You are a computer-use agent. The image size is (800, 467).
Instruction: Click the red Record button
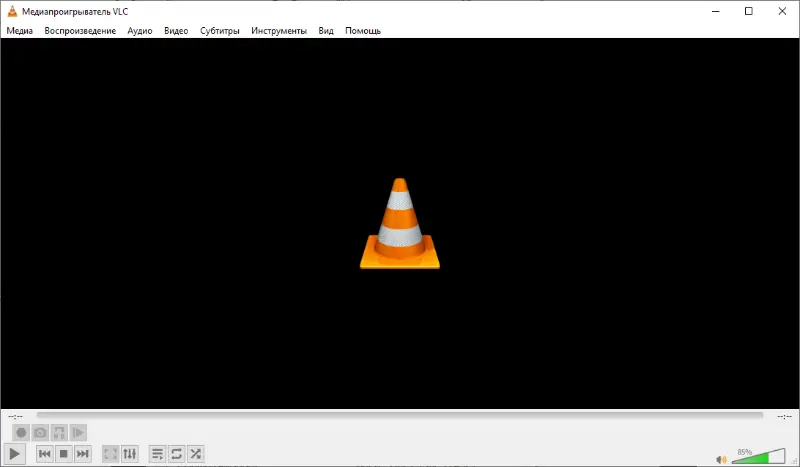21,433
